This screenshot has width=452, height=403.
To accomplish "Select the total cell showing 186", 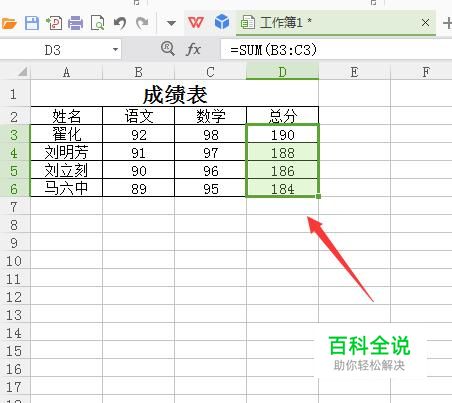I will pyautogui.click(x=282, y=170).
